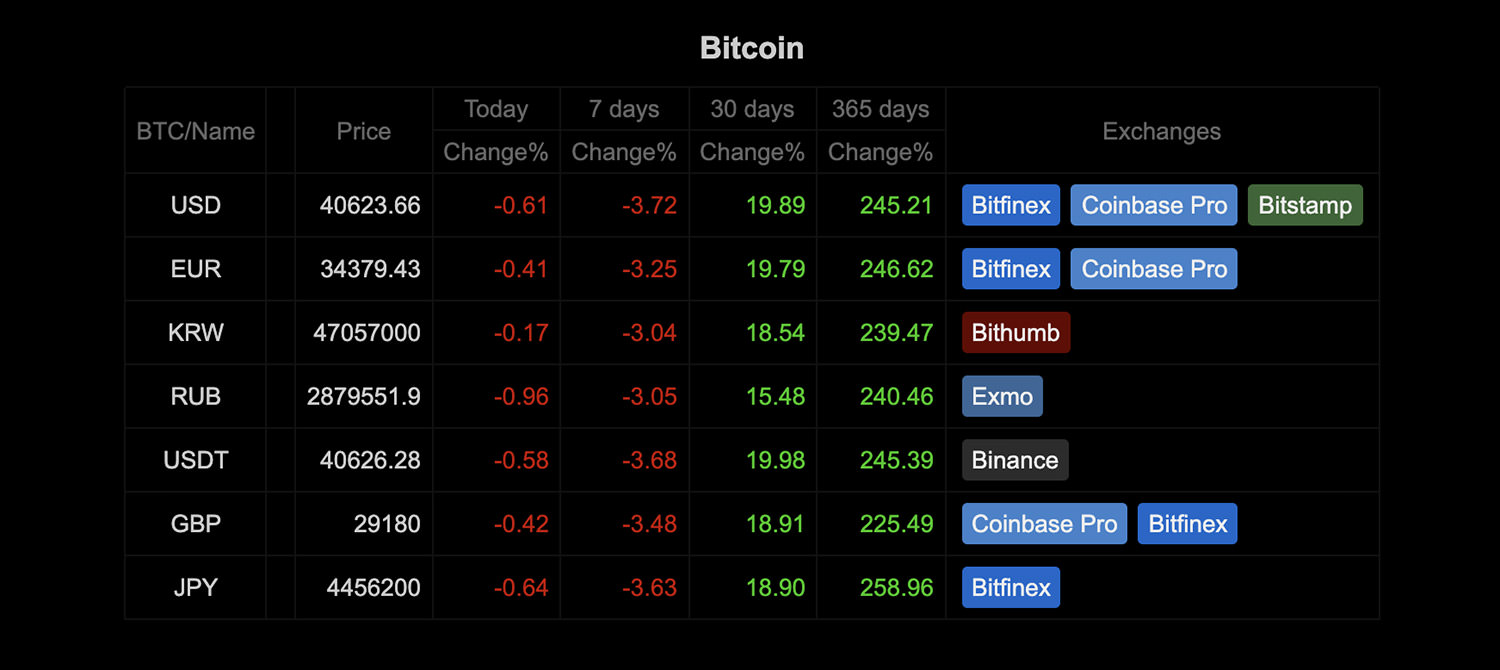This screenshot has width=1500, height=670.
Task: Click the 7 days column header
Action: tap(624, 109)
